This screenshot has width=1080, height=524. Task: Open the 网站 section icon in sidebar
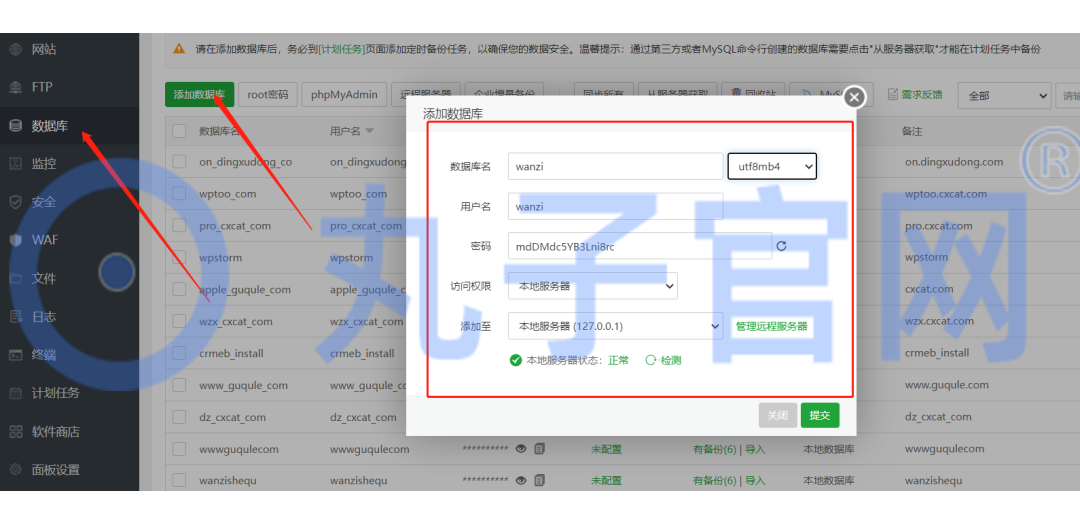tap(16, 50)
